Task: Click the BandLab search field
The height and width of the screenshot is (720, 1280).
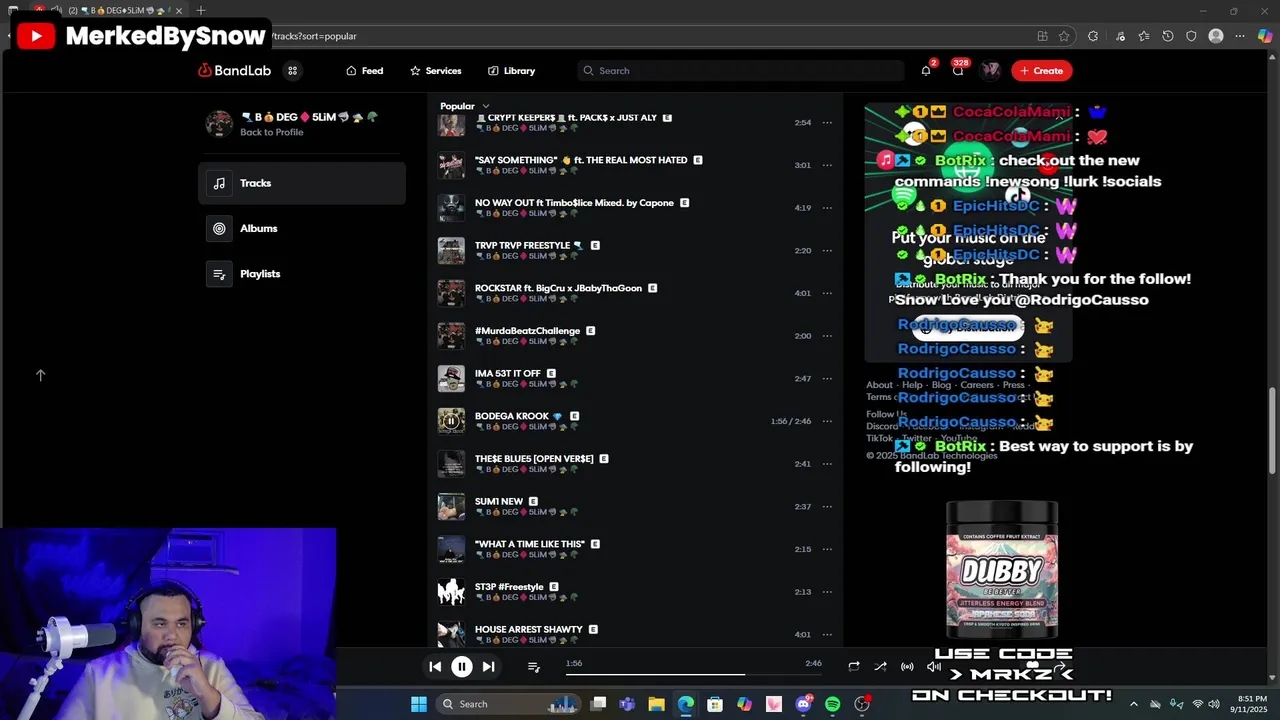Action: point(740,70)
